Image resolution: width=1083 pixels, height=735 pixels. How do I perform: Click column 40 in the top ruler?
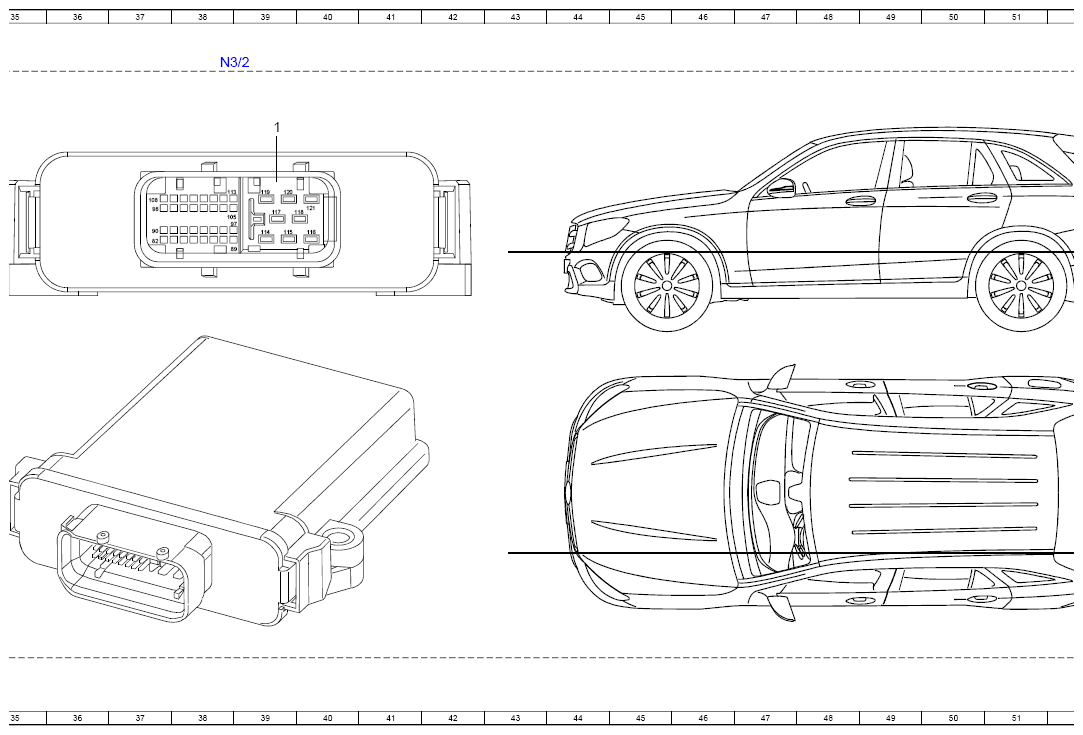[x=327, y=17]
